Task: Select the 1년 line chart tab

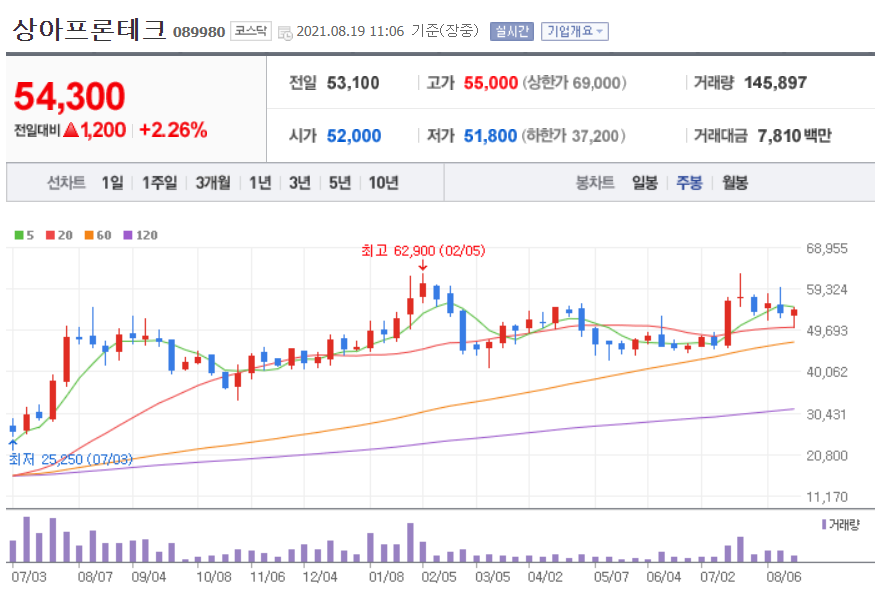Action: [x=260, y=183]
